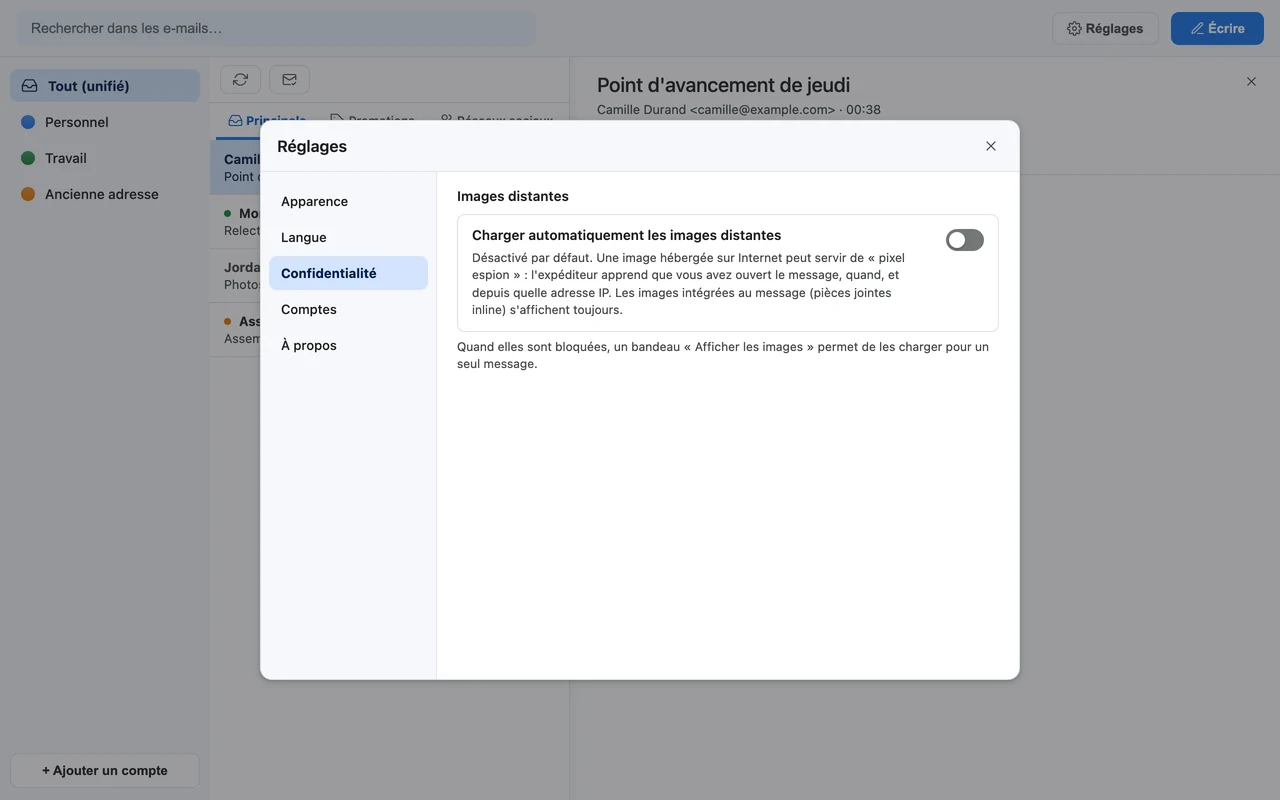This screenshot has height=800, width=1280.
Task: Close the Réglages dialog with X
Action: (991, 146)
